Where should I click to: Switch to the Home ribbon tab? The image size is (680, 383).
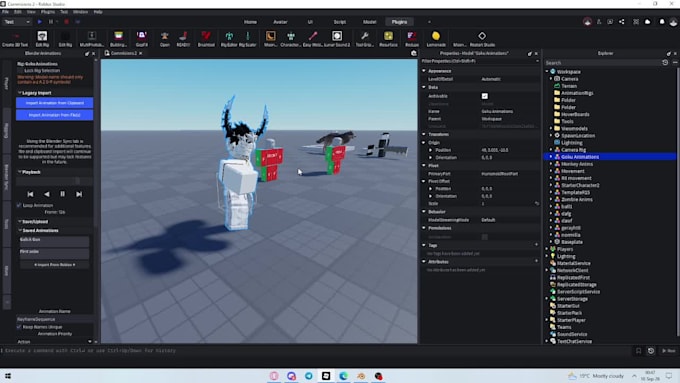[x=250, y=22]
